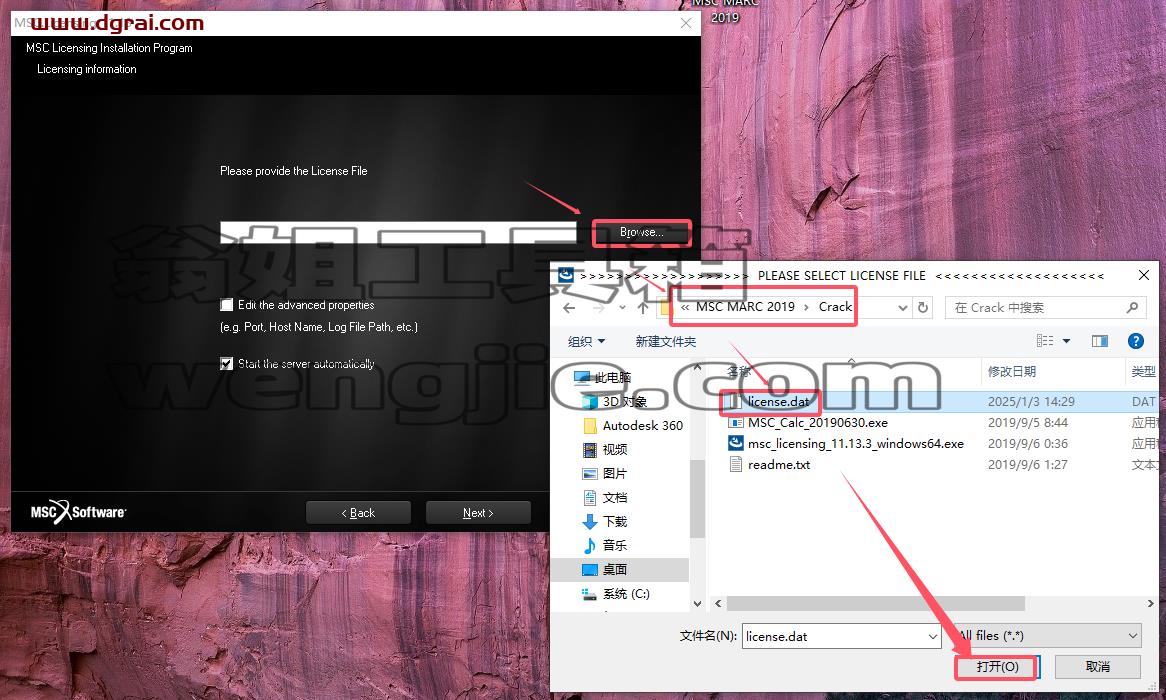
Task: Click the Browse... button
Action: click(x=641, y=233)
